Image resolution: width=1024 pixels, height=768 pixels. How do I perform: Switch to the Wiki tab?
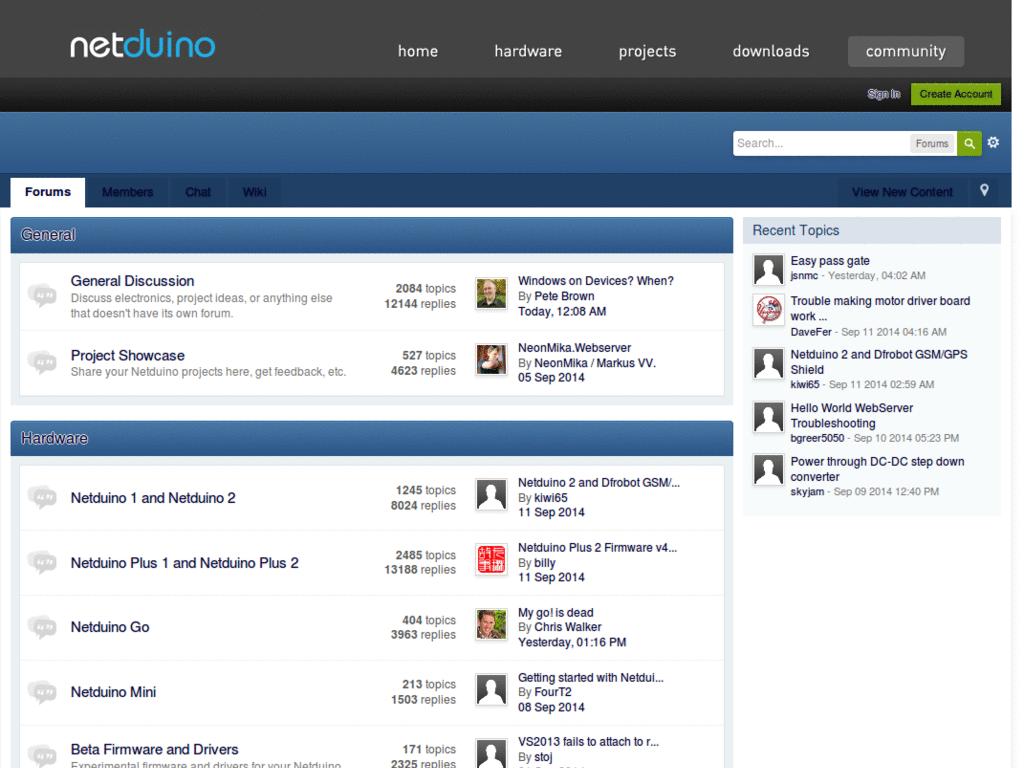254,192
